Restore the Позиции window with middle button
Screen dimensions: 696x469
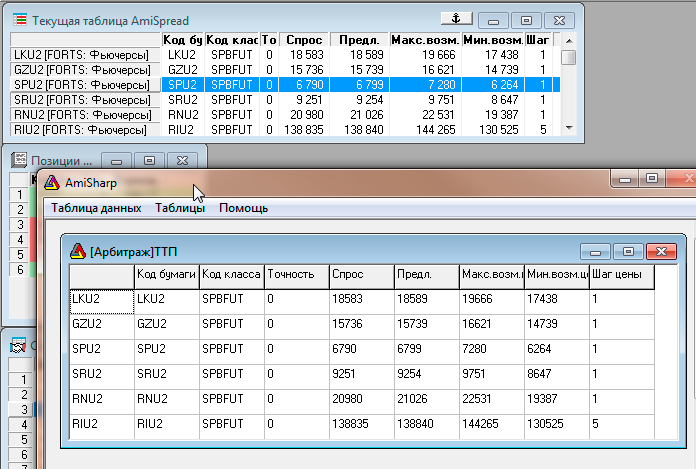tap(150, 161)
